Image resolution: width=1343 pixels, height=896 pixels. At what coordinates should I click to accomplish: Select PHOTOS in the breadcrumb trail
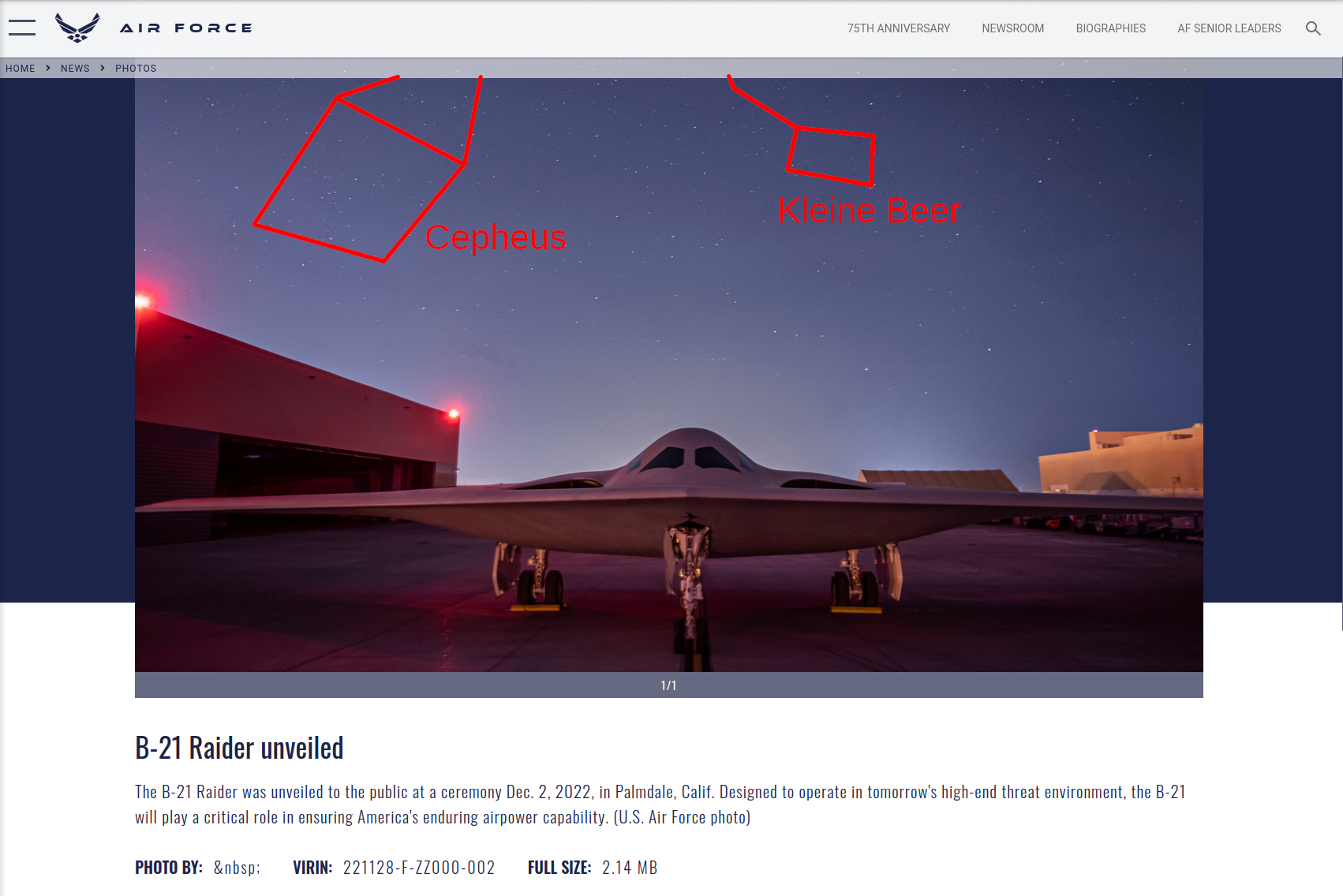(136, 69)
